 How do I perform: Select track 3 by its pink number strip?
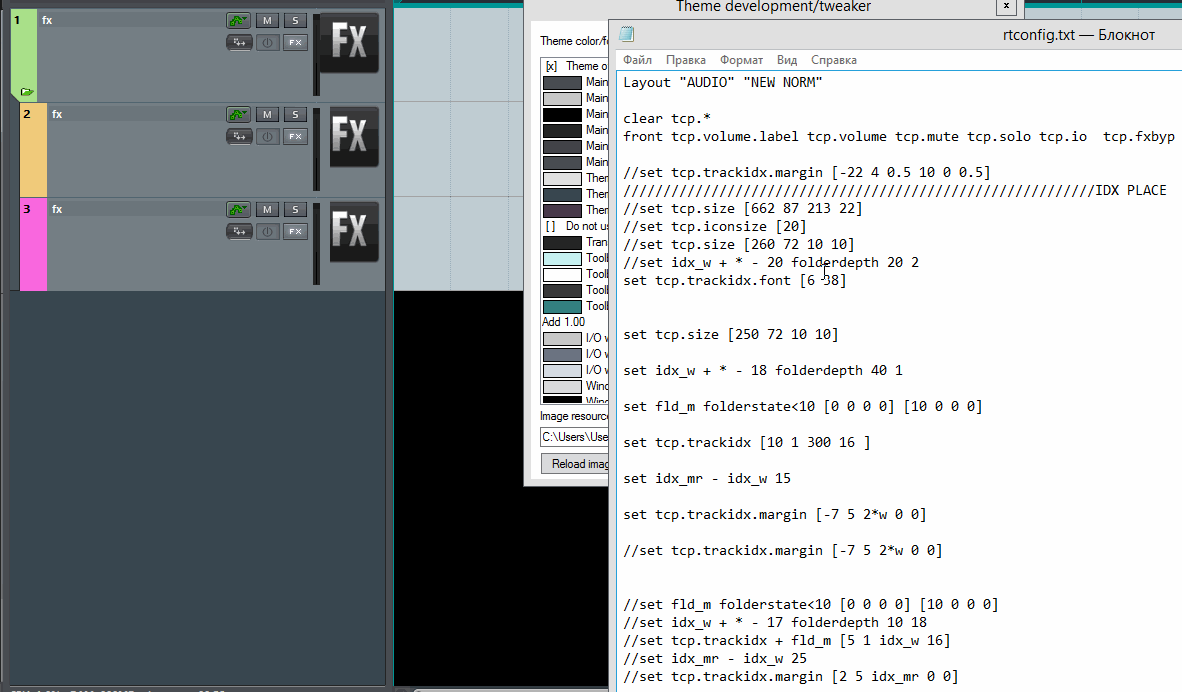click(x=33, y=246)
